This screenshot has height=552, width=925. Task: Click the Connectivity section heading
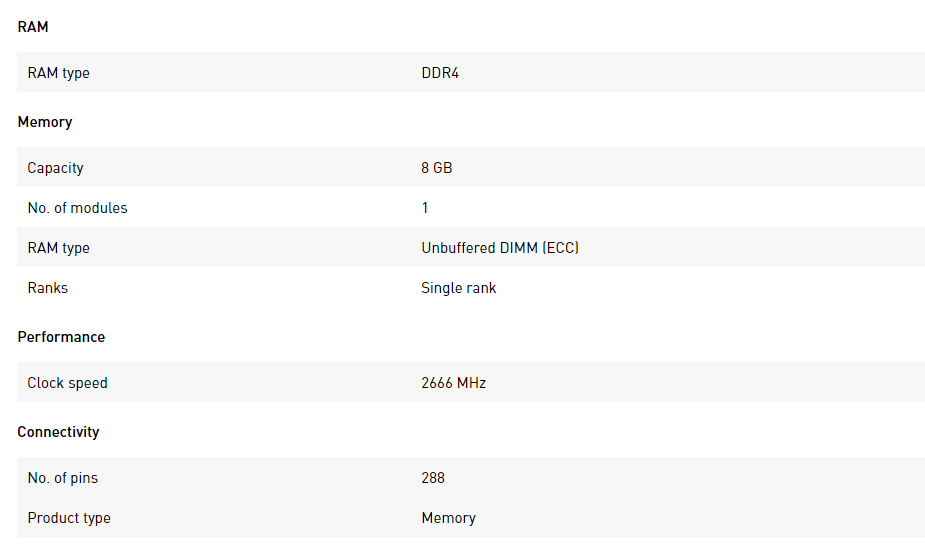58,432
